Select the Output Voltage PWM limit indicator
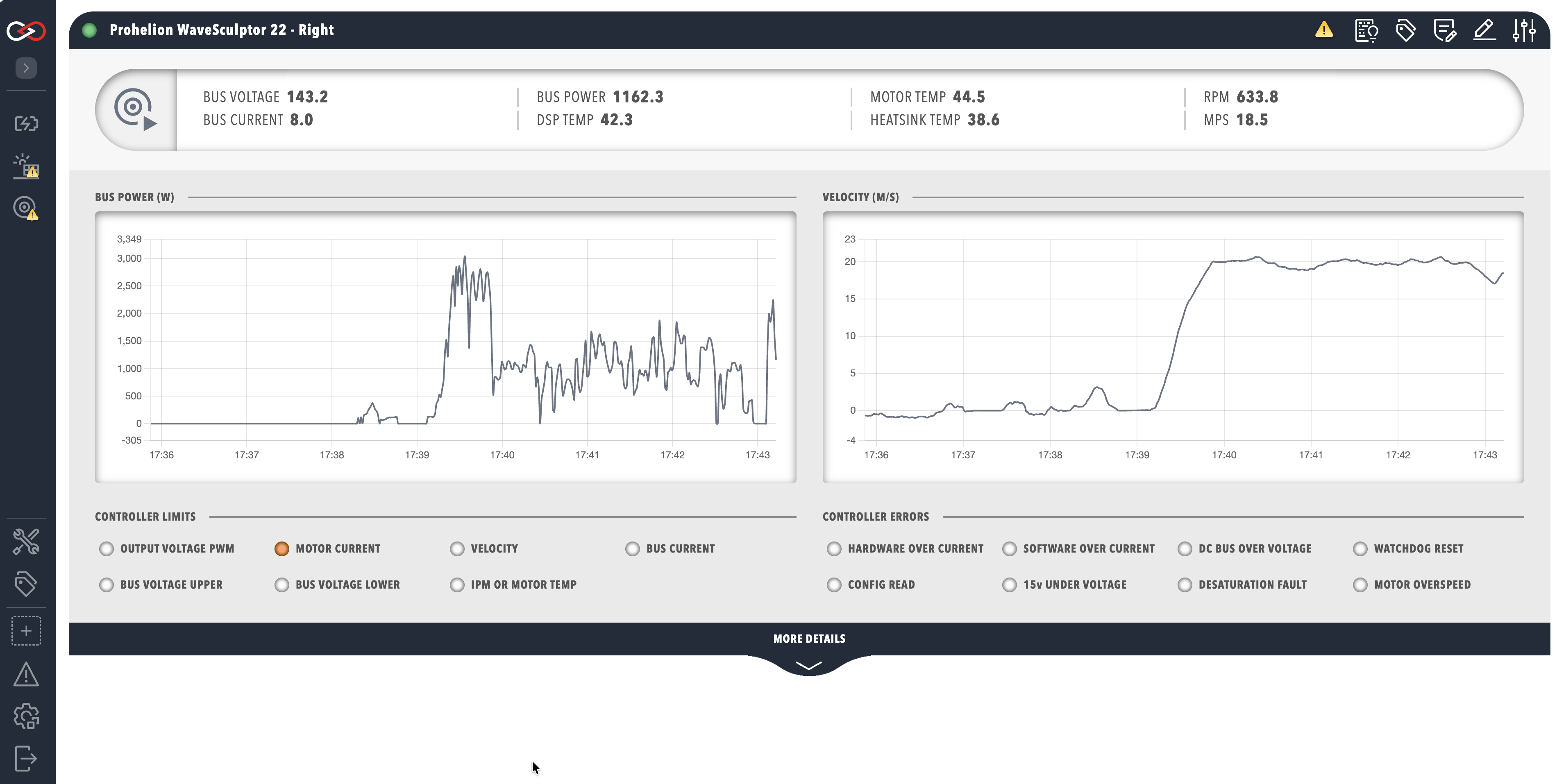 (107, 549)
